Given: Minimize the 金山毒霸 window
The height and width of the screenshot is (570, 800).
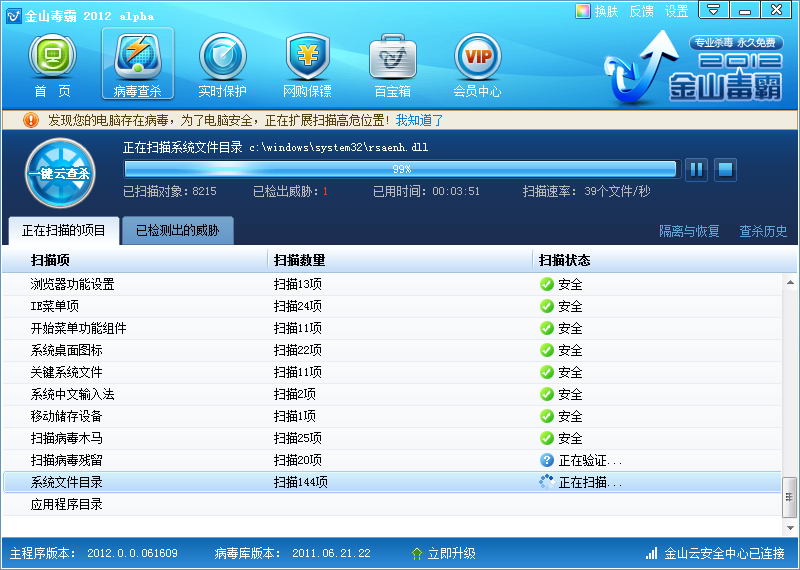Looking at the screenshot, I should (x=745, y=10).
